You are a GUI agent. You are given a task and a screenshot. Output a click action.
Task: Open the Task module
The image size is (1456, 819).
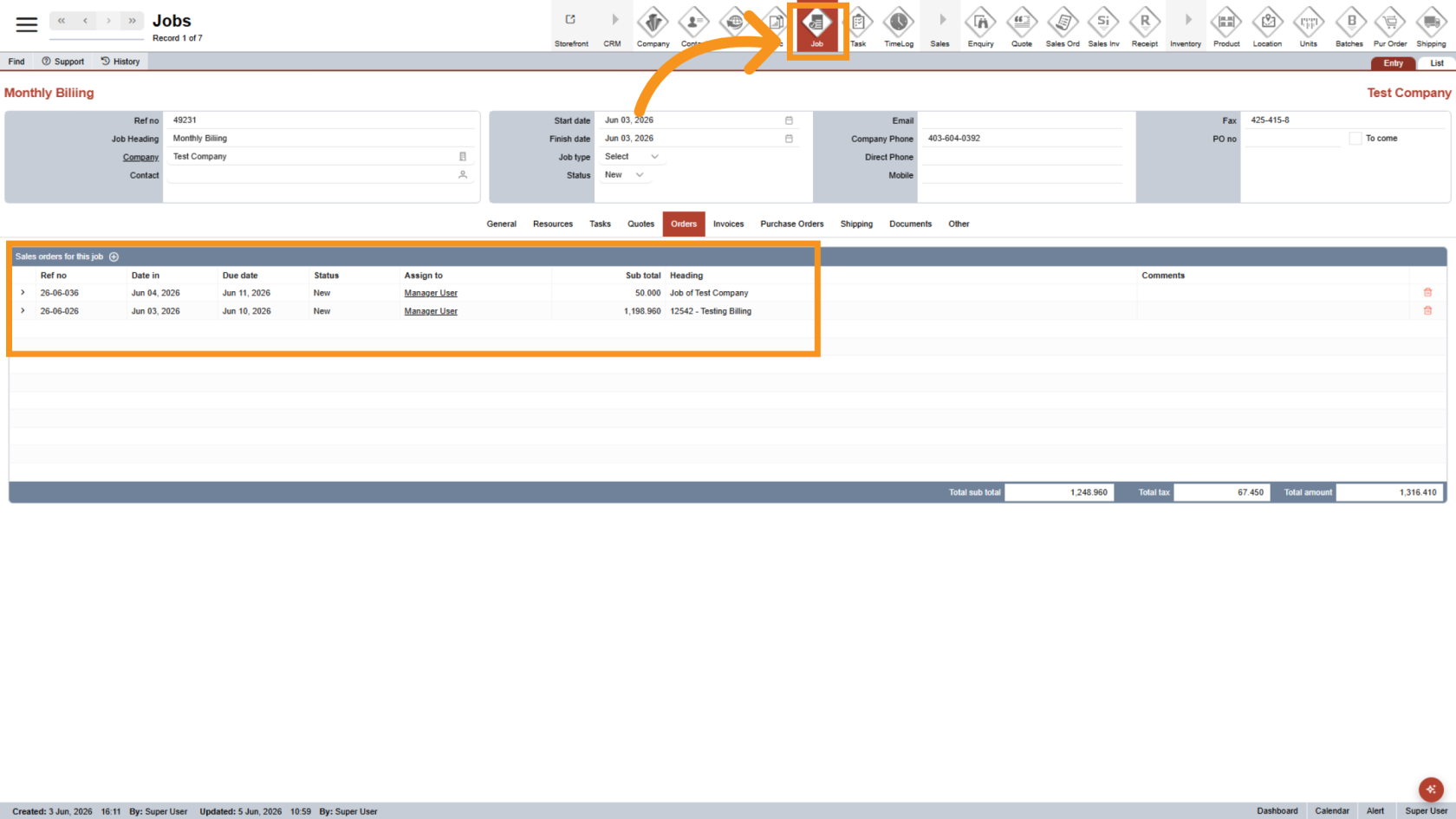click(x=858, y=28)
